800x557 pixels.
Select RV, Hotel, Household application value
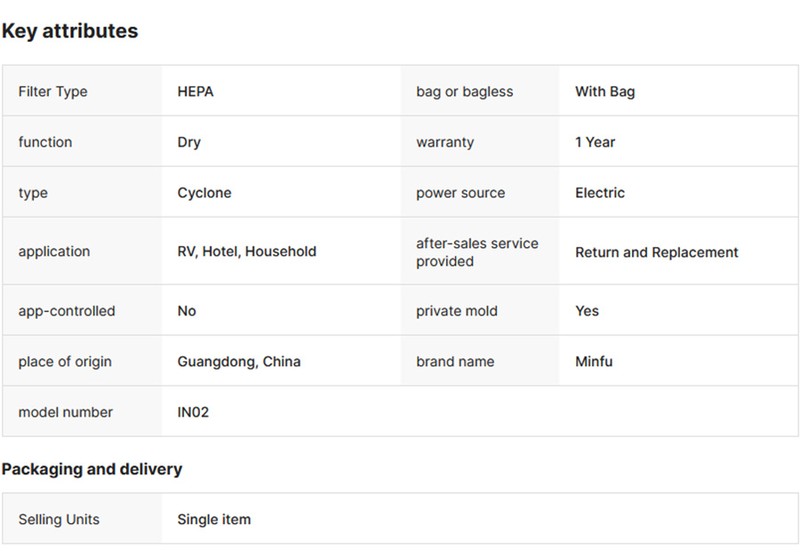[246, 252]
